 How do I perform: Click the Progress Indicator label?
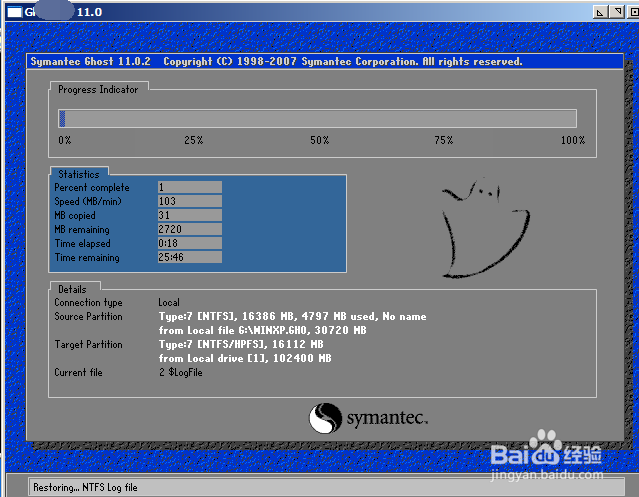coord(98,89)
